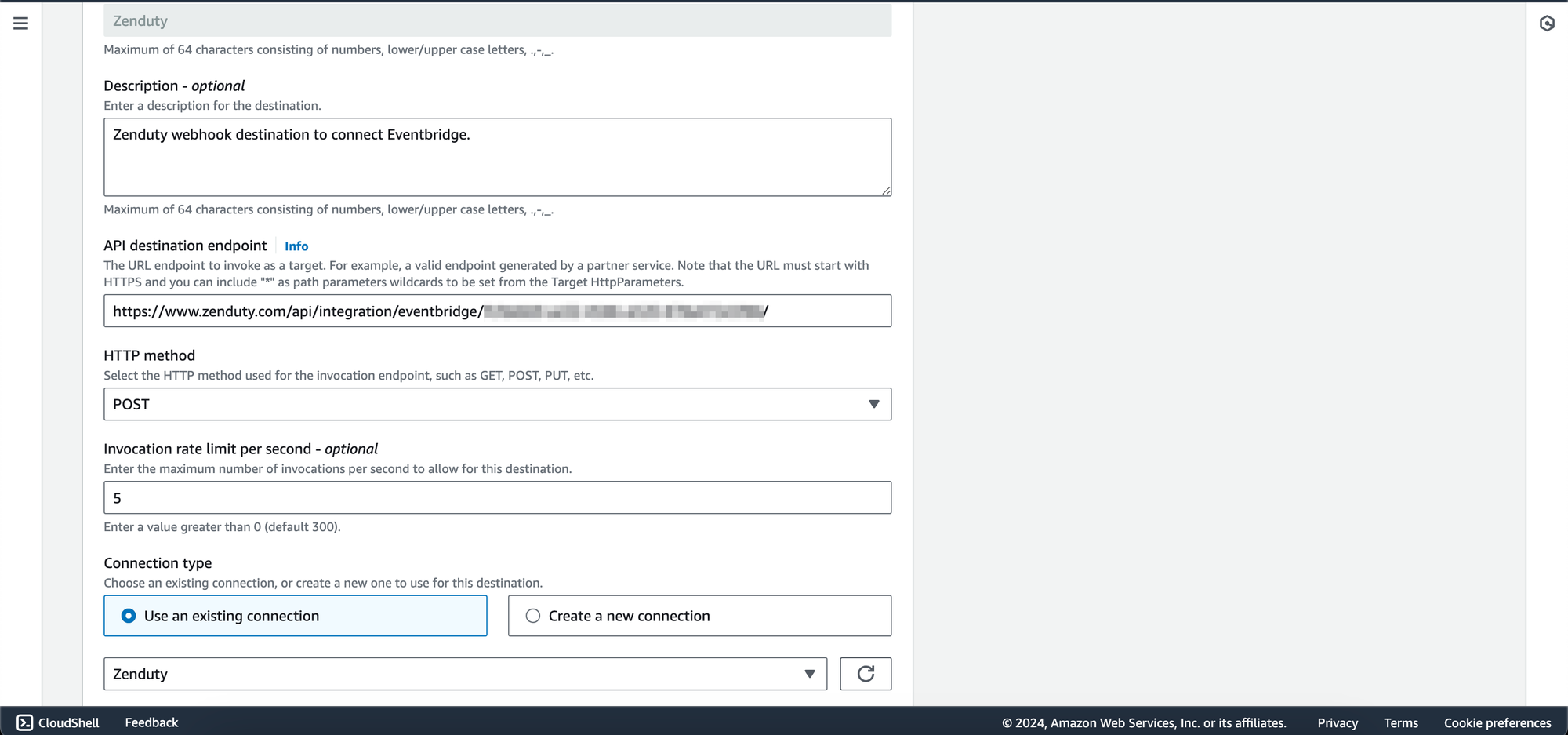Open the Terms link
Image resolution: width=1568 pixels, height=735 pixels.
point(1400,722)
